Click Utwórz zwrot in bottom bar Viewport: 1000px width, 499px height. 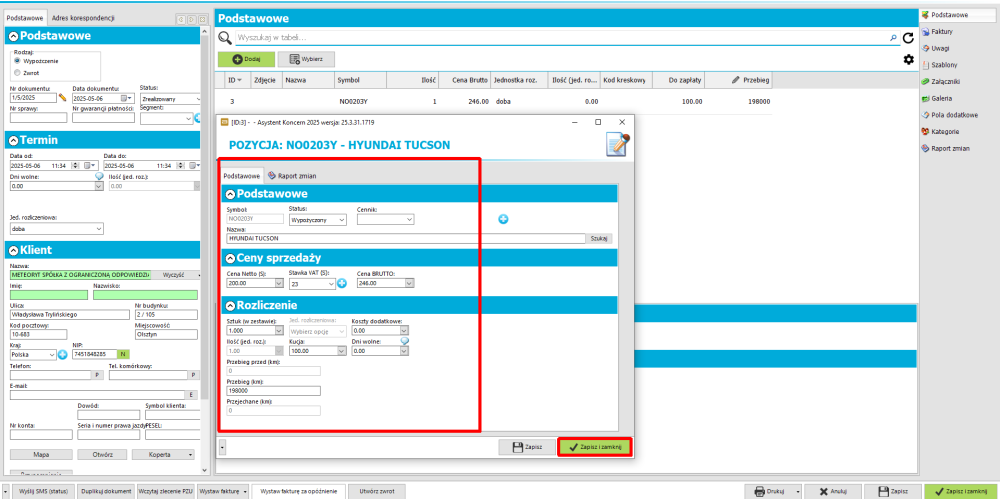pyautogui.click(x=377, y=491)
